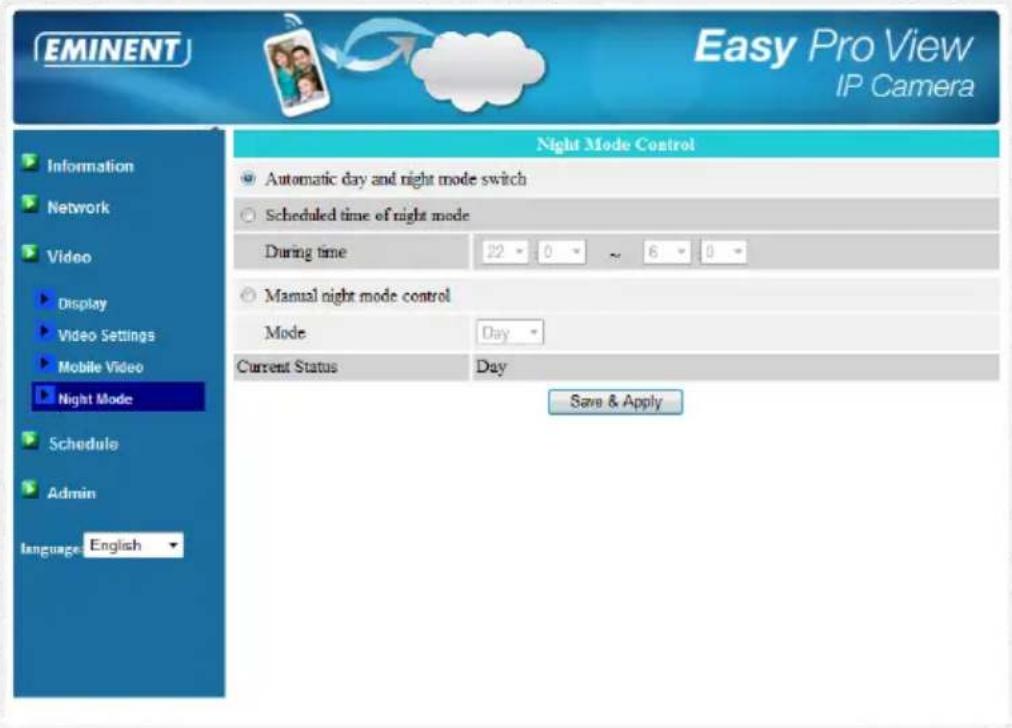The height and width of the screenshot is (728, 1012).
Task: Open the Network menu
Action: [x=78, y=207]
